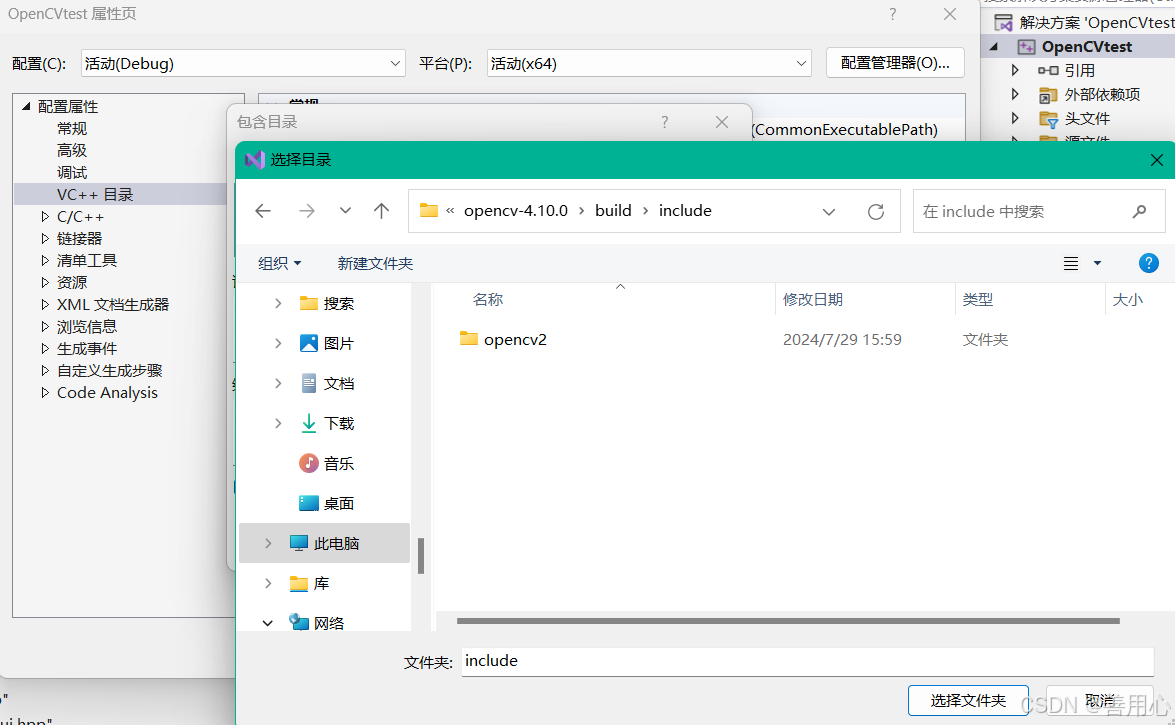Go forward in the folder dialog

click(x=306, y=211)
